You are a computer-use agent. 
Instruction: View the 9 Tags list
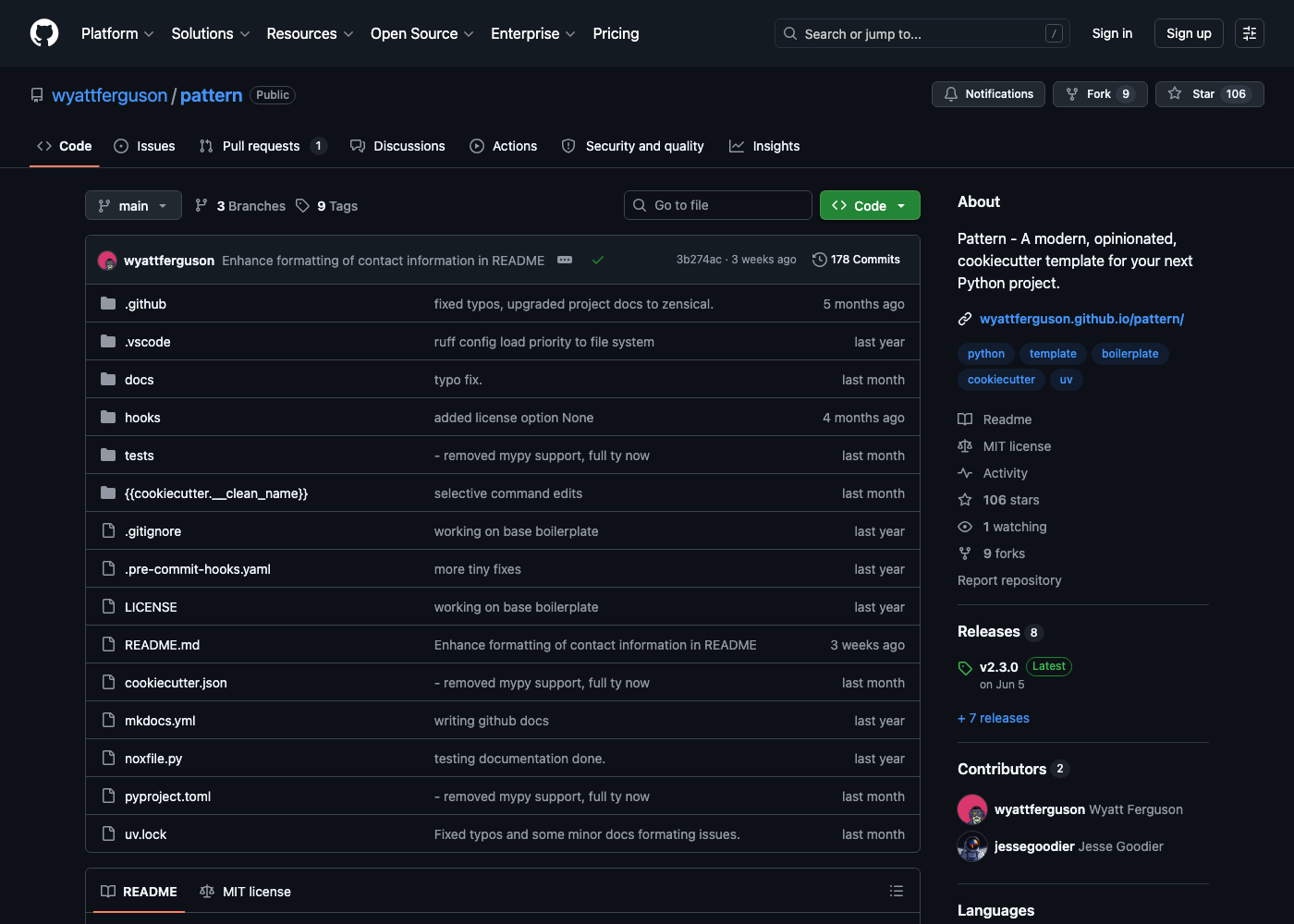(326, 206)
